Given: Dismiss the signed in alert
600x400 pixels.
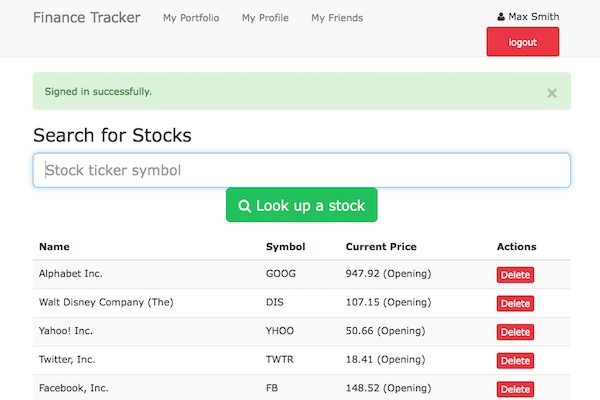Looking at the screenshot, I should [x=552, y=93].
